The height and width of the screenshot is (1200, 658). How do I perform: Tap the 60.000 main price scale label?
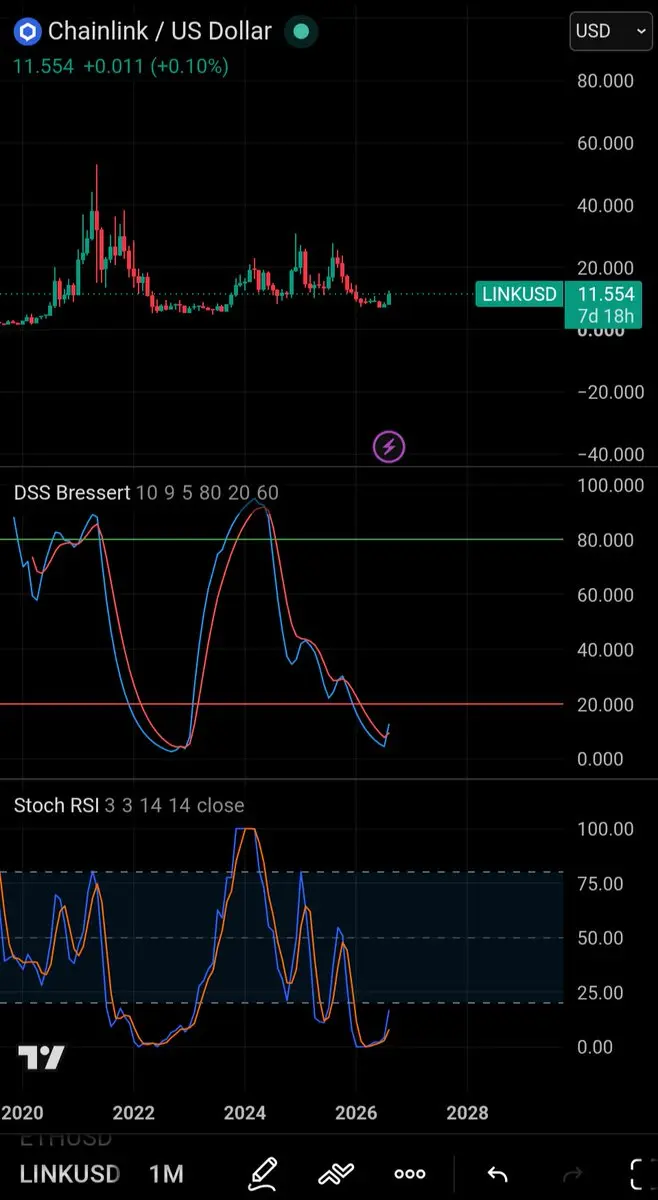tap(606, 143)
